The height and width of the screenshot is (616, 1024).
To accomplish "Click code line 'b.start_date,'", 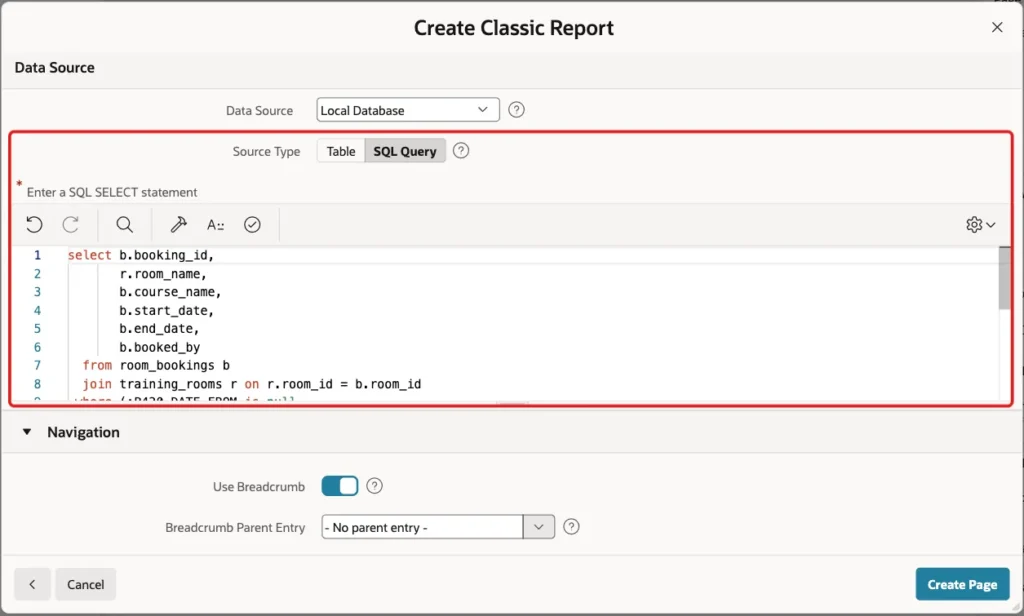I will point(167,310).
